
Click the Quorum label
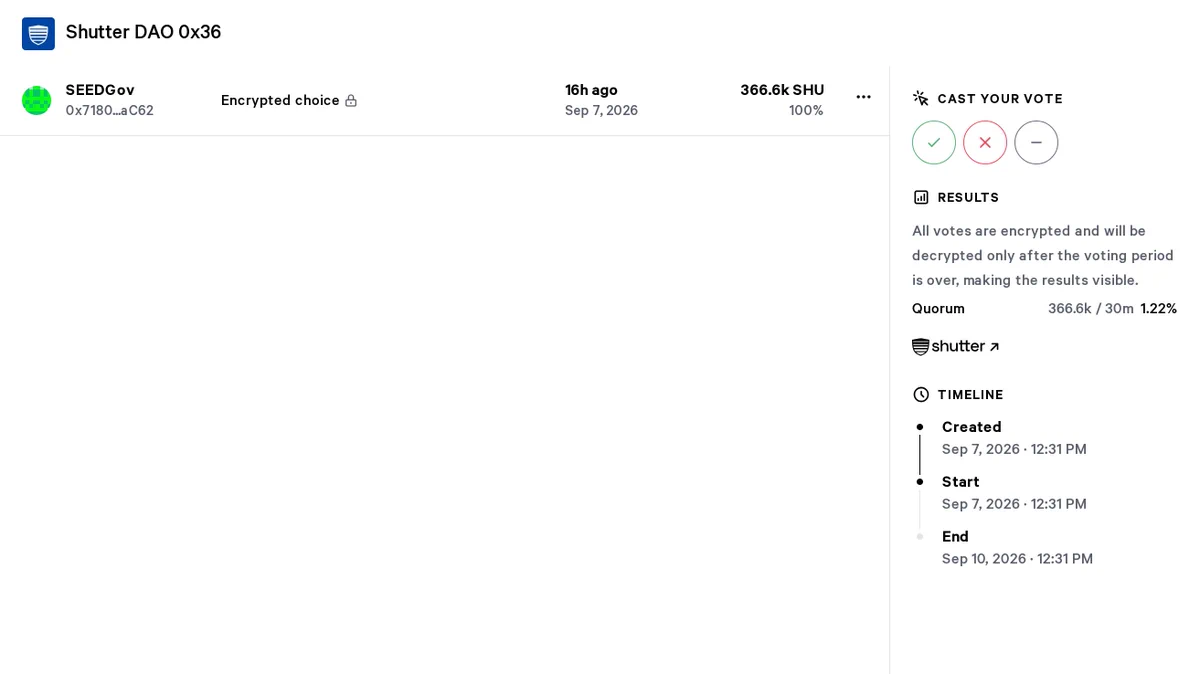pyautogui.click(x=938, y=308)
